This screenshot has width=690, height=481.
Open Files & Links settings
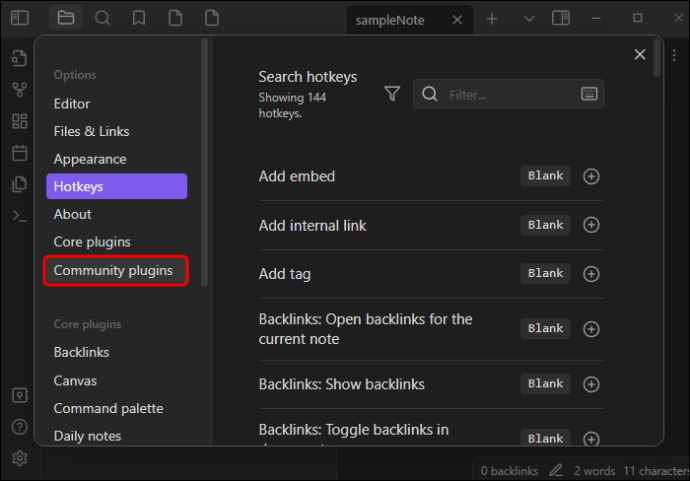click(x=116, y=131)
